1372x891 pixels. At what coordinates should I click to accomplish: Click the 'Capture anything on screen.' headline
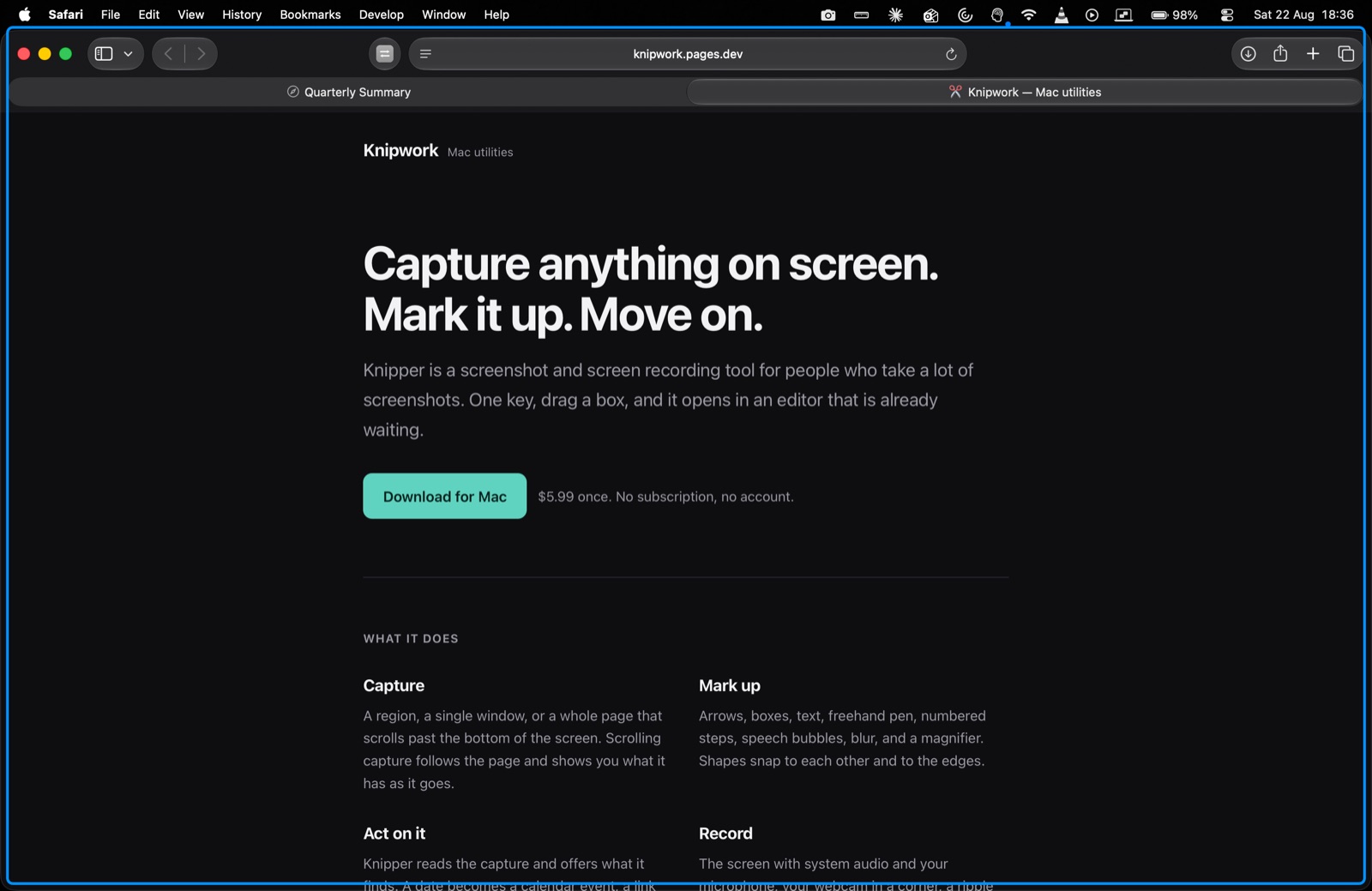pyautogui.click(x=651, y=263)
